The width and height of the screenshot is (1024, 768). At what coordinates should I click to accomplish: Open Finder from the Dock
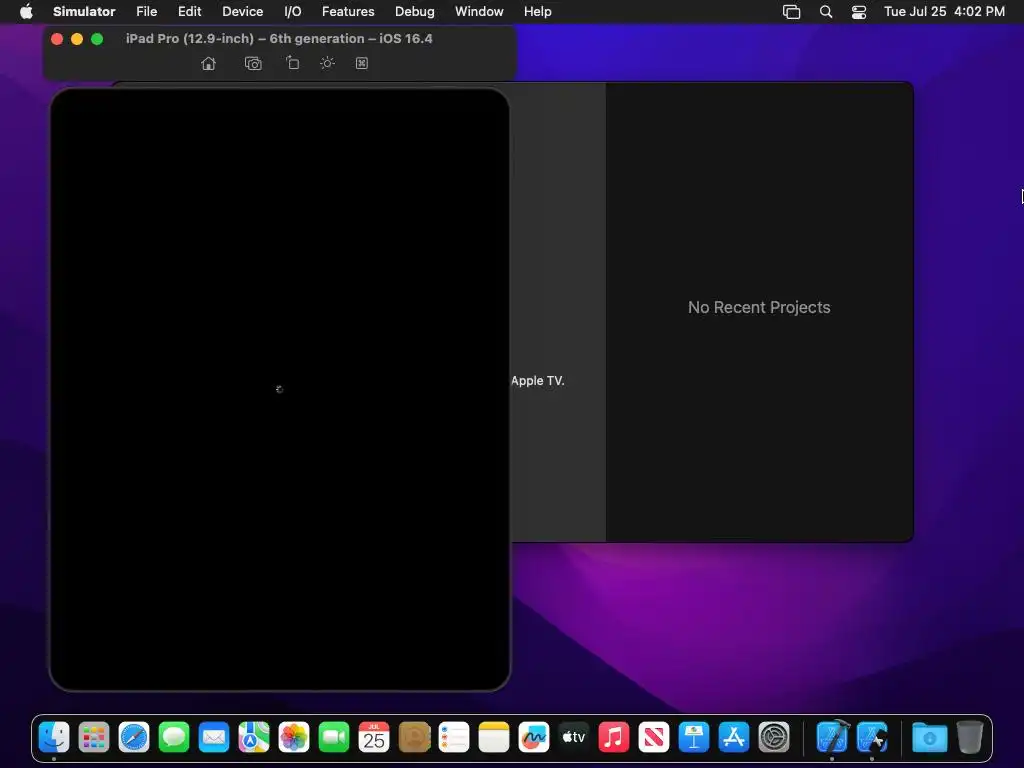point(54,737)
